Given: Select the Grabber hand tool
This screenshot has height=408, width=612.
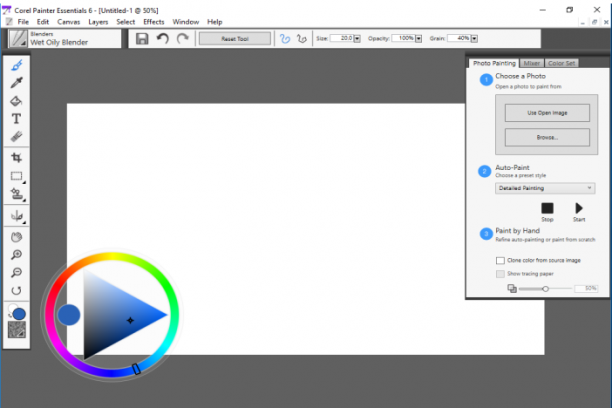Looking at the screenshot, I should pyautogui.click(x=16, y=237).
